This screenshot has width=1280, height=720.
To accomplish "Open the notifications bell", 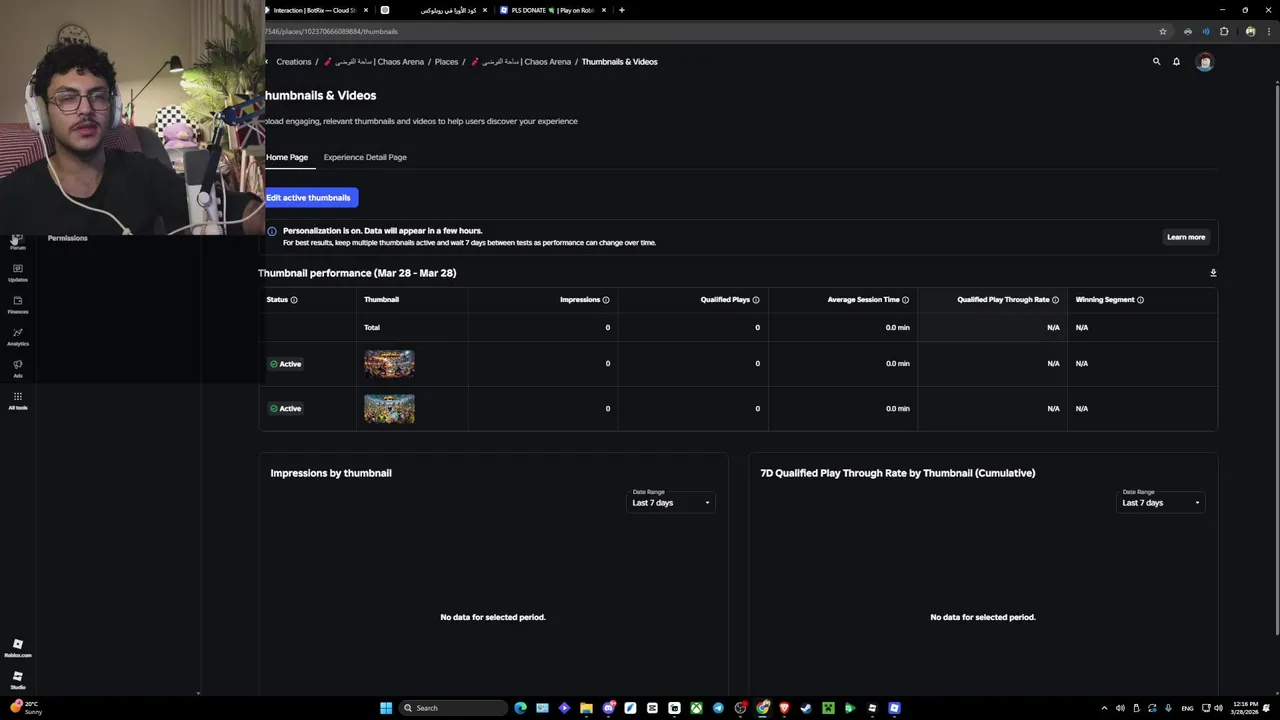I will tap(1177, 62).
